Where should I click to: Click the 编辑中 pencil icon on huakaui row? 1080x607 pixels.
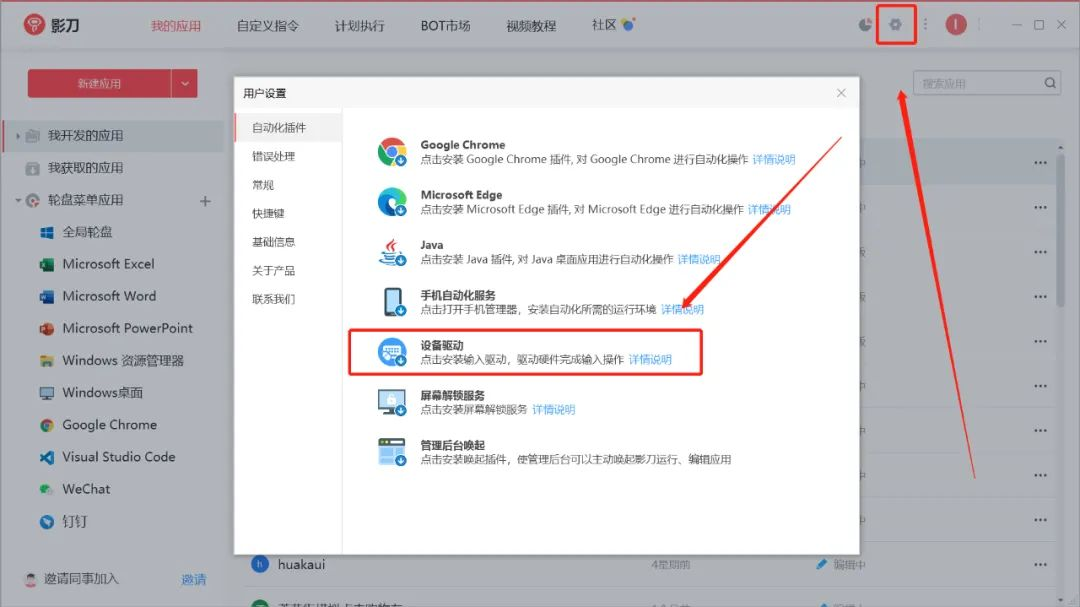821,564
